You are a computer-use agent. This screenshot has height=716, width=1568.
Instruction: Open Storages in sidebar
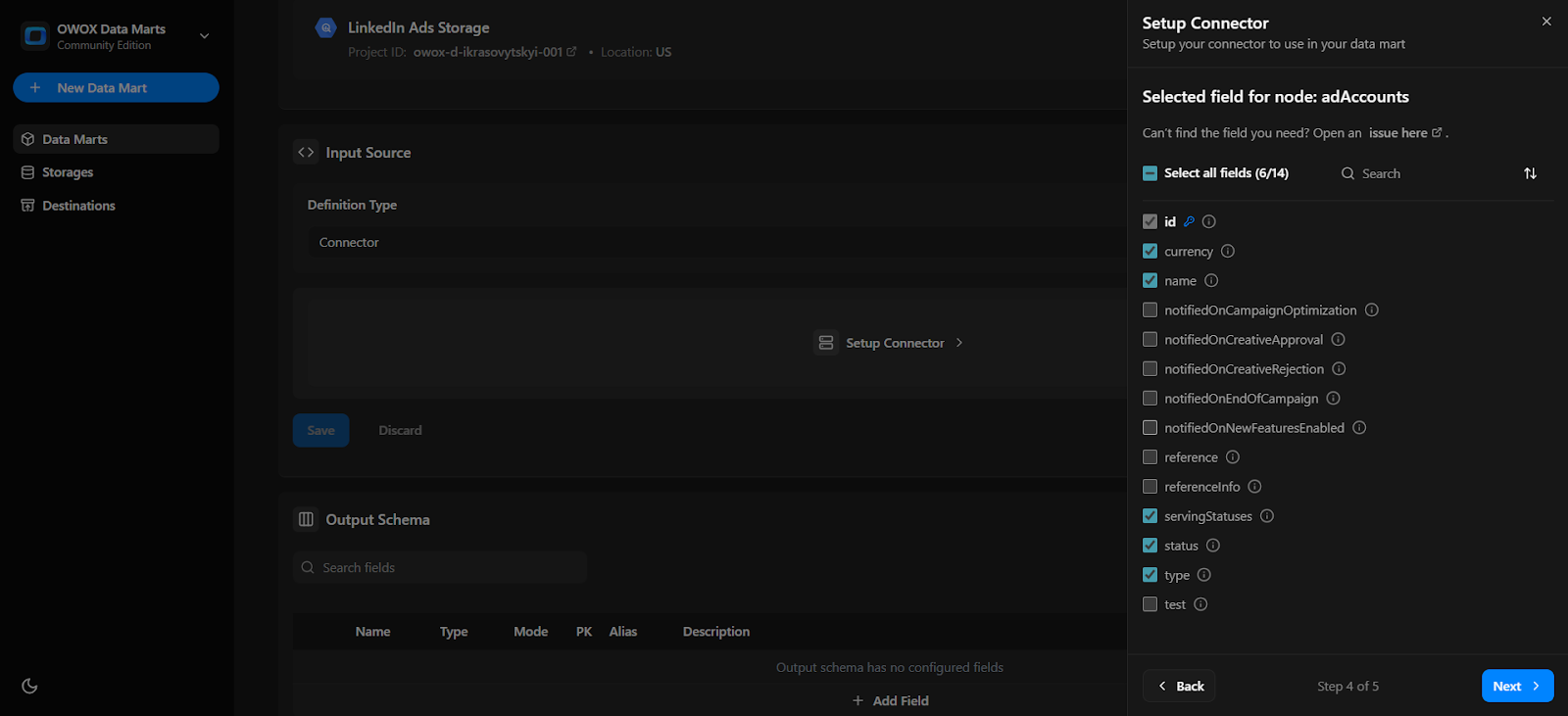coord(116,172)
